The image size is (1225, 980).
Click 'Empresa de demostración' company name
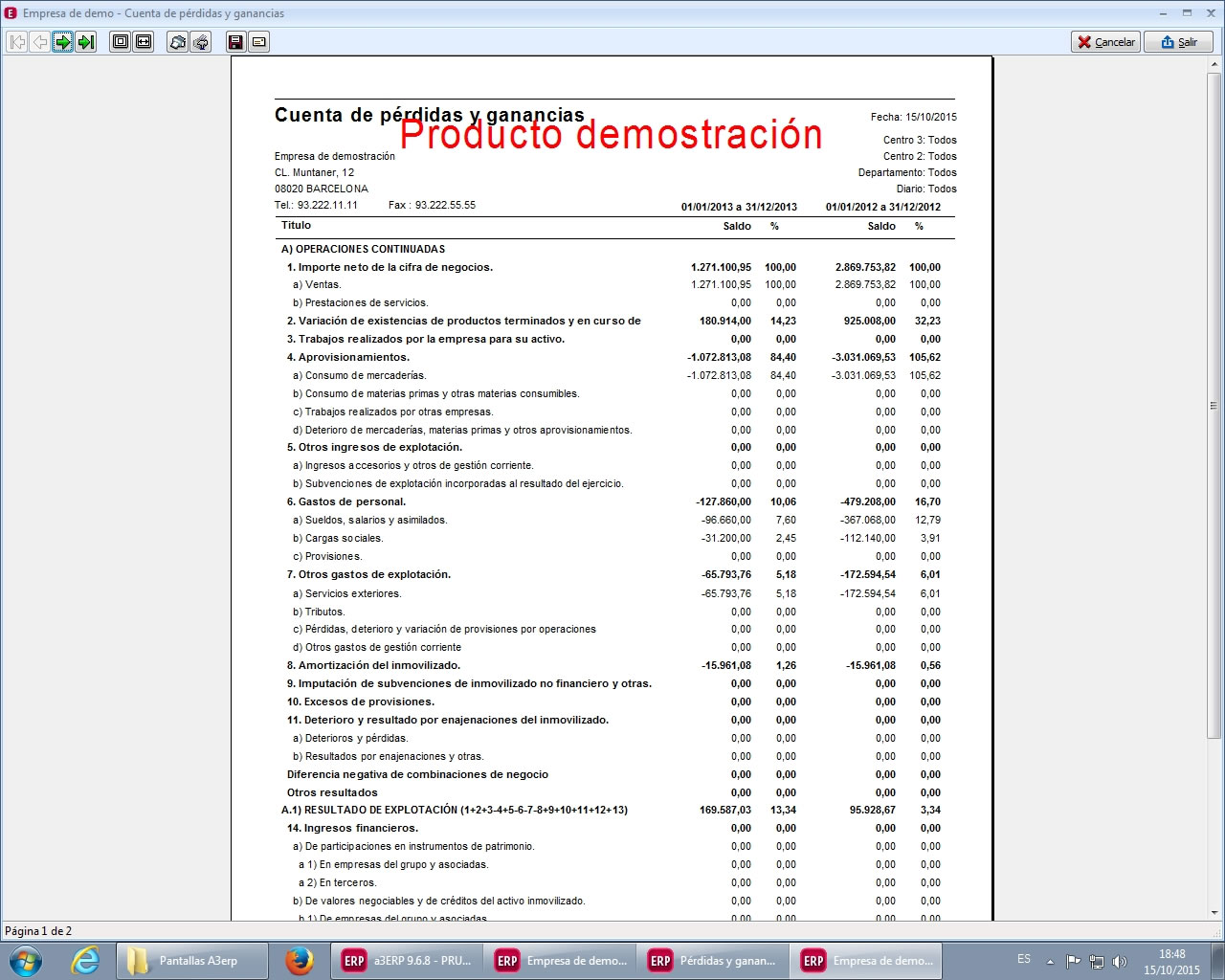point(335,156)
